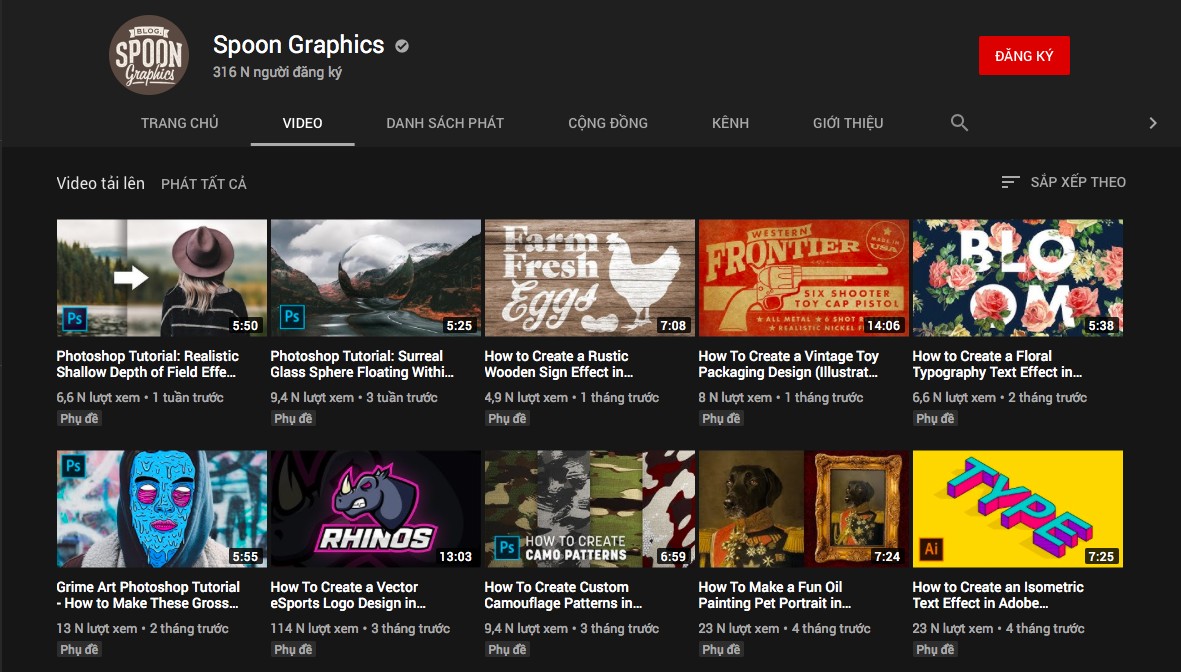
Task: Click title 'How To Create a Vector eSports Logo'
Action: (x=347, y=595)
